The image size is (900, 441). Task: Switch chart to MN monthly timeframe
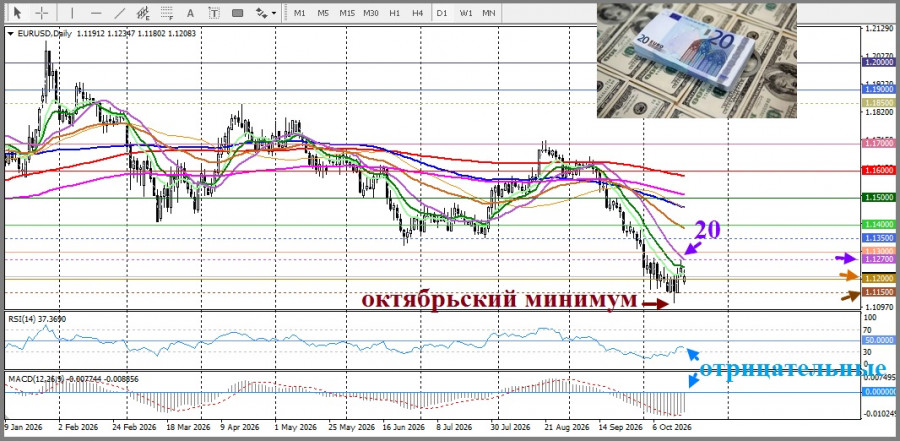point(489,13)
